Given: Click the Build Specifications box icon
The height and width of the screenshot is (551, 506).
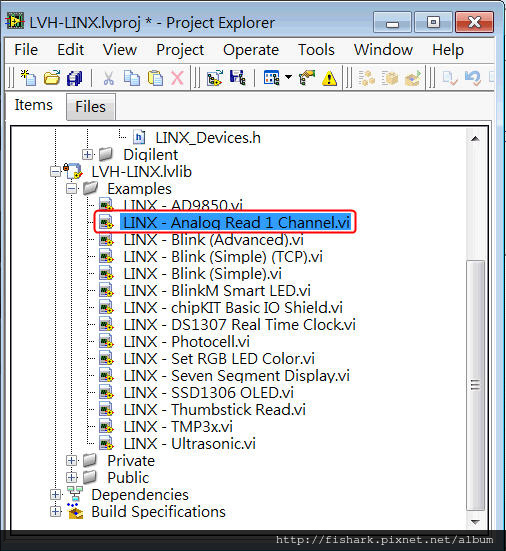Looking at the screenshot, I should (x=75, y=511).
